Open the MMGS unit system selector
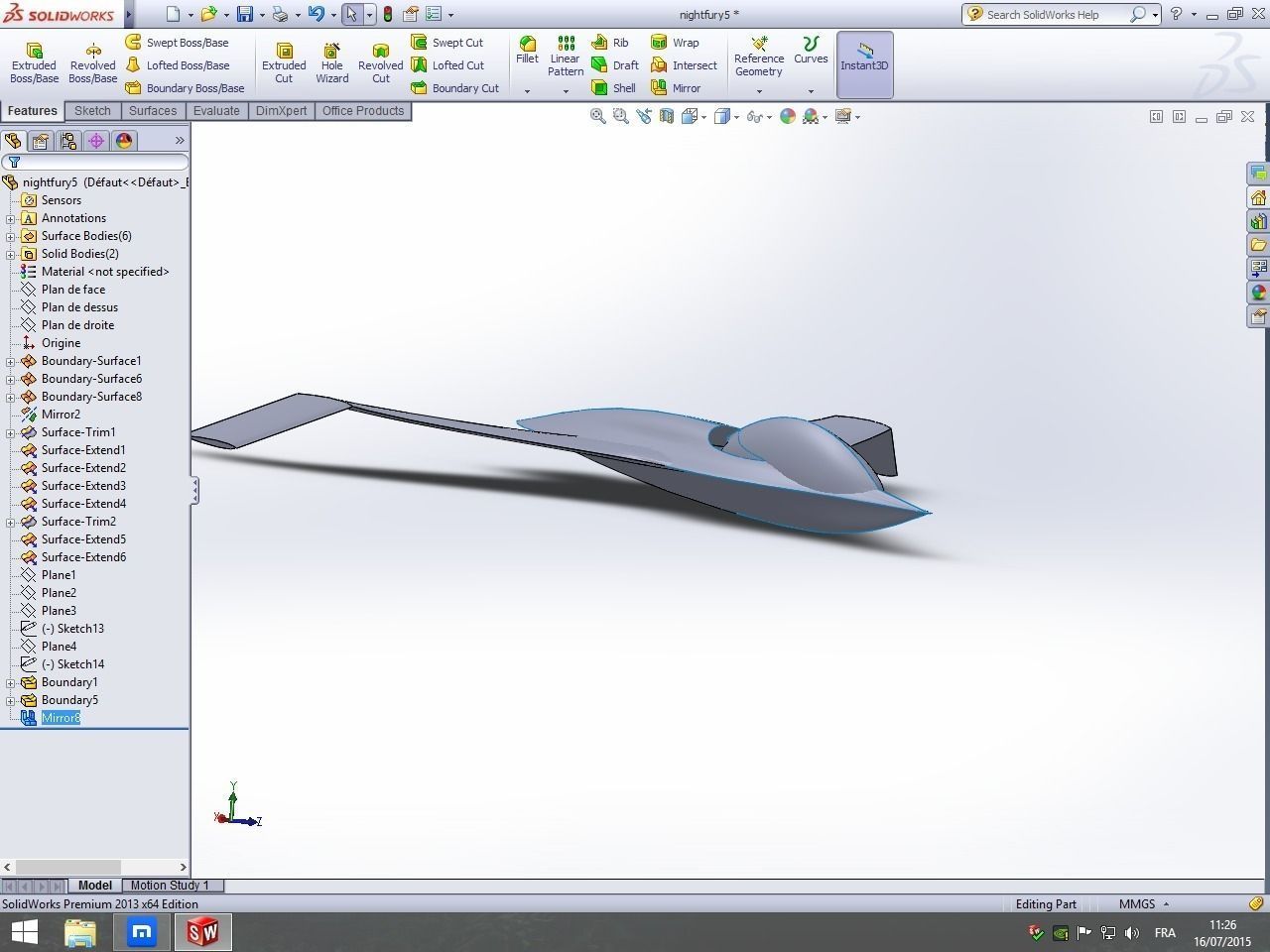Screen dimensions: 1270x952 [1144, 904]
